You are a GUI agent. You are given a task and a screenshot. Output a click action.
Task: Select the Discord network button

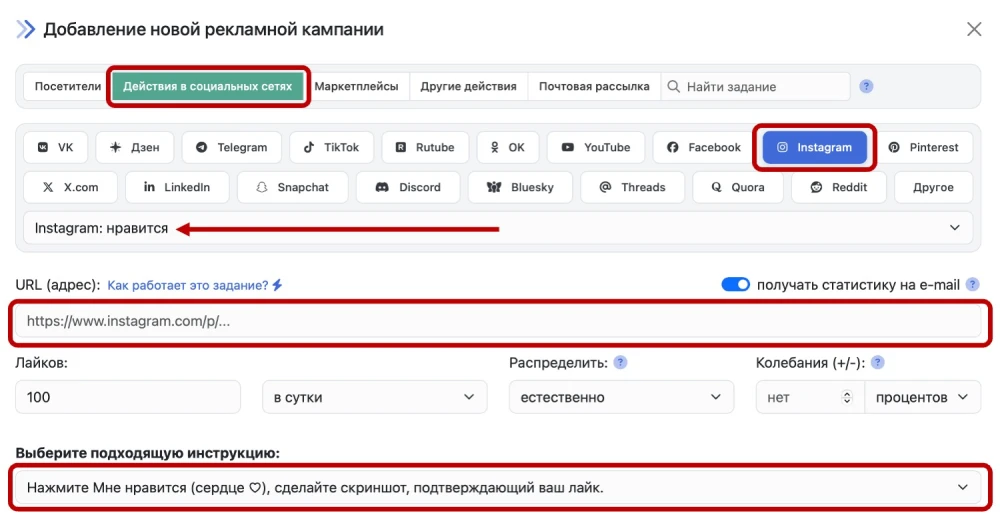pos(407,187)
